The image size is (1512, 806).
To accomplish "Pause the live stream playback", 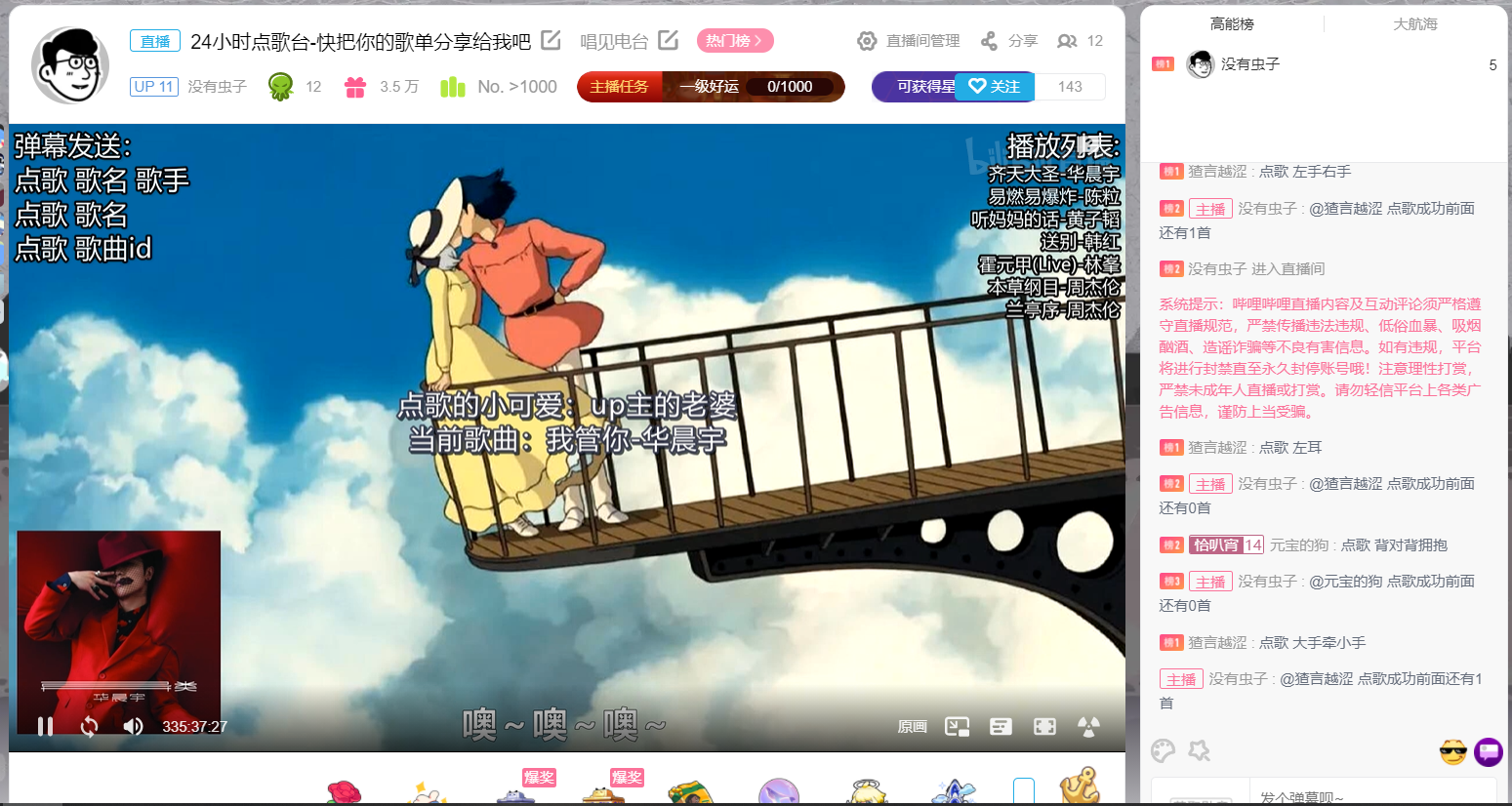I will pyautogui.click(x=45, y=726).
